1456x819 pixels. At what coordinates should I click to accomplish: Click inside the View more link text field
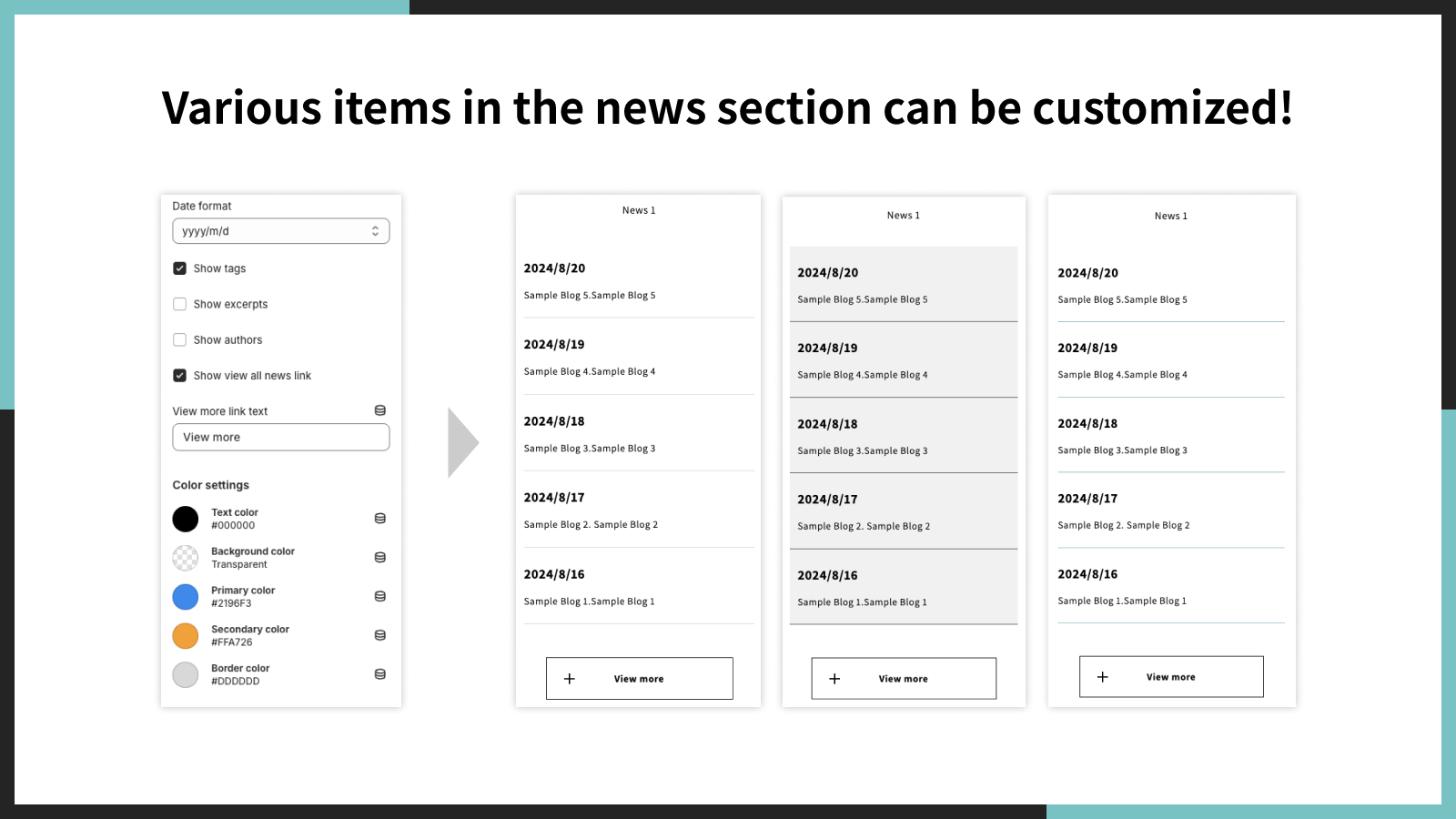pyautogui.click(x=280, y=437)
